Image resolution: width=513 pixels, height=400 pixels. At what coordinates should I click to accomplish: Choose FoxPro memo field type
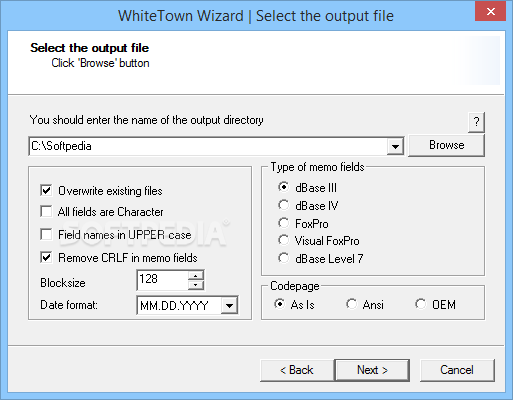(283, 223)
